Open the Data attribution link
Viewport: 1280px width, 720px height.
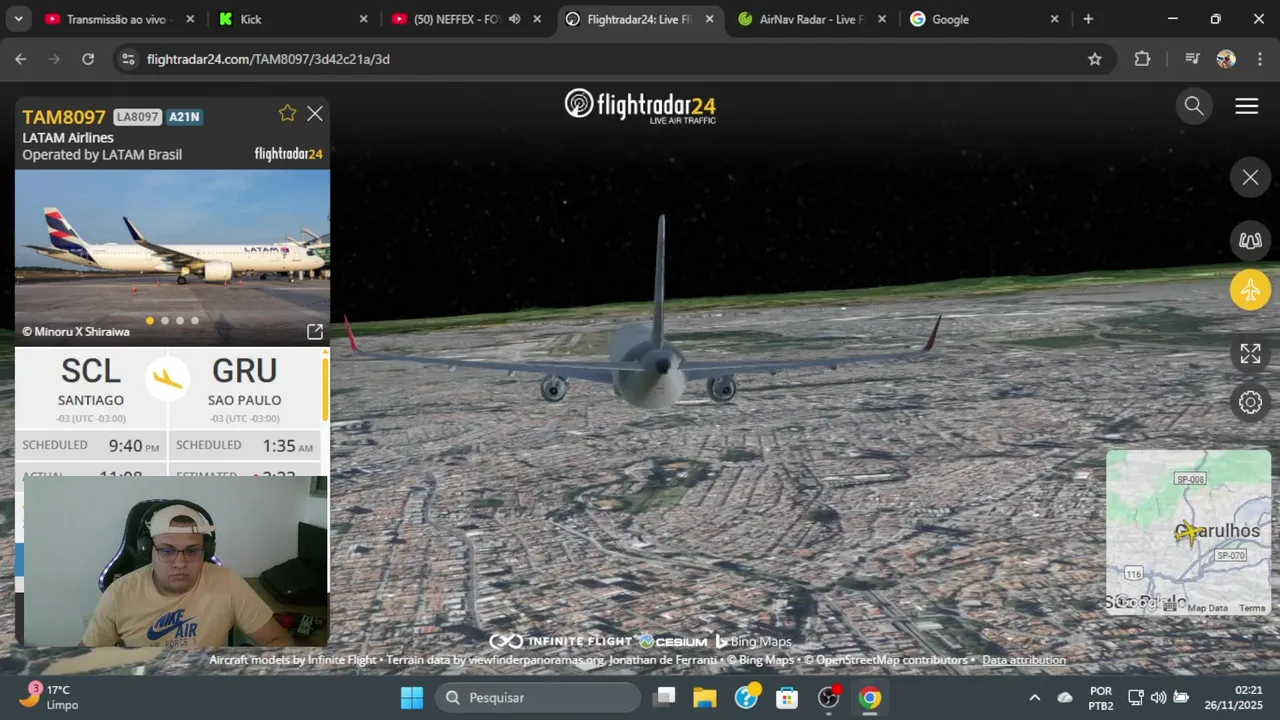coord(1024,660)
